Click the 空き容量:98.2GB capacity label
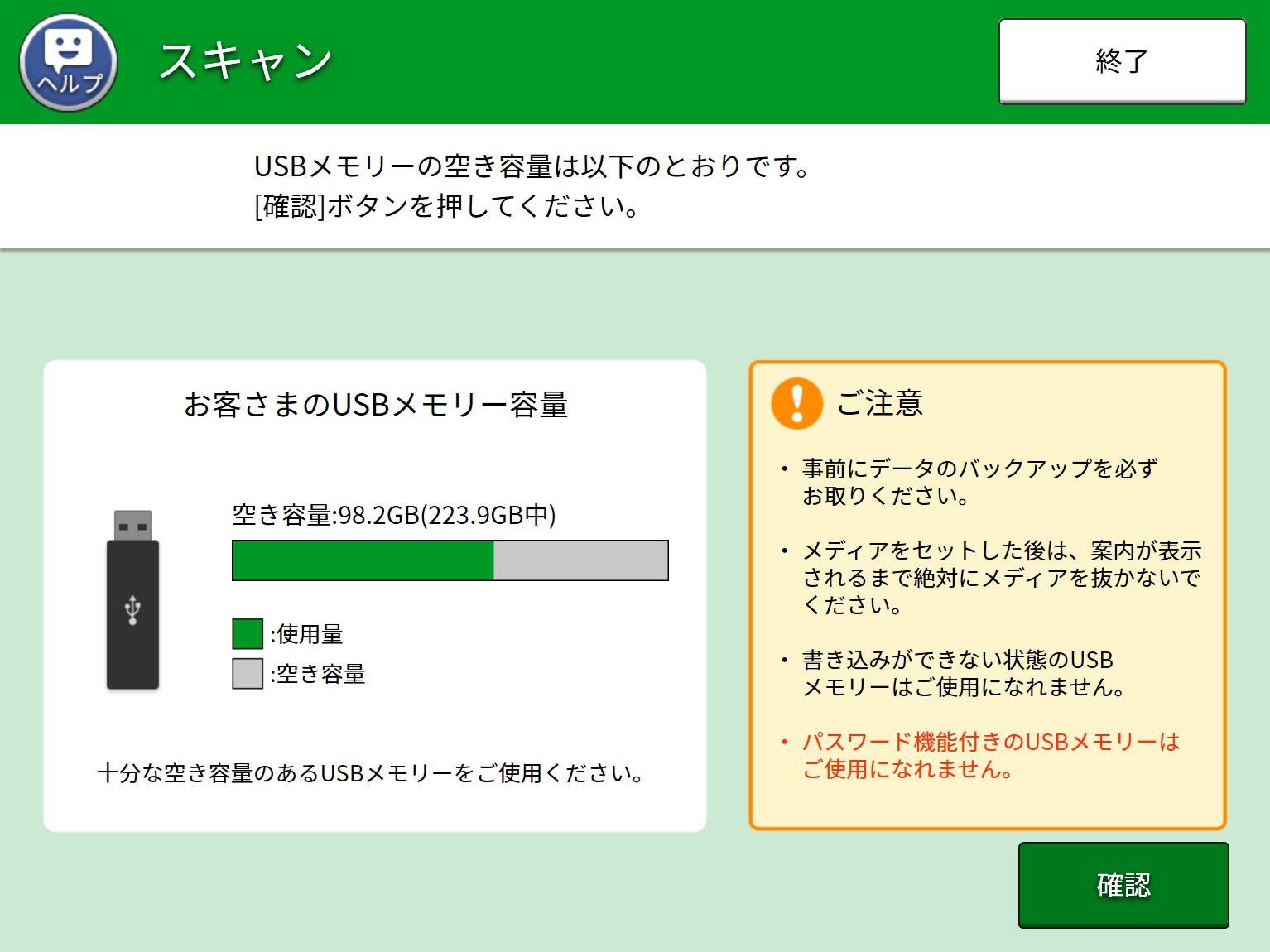 pos(394,515)
